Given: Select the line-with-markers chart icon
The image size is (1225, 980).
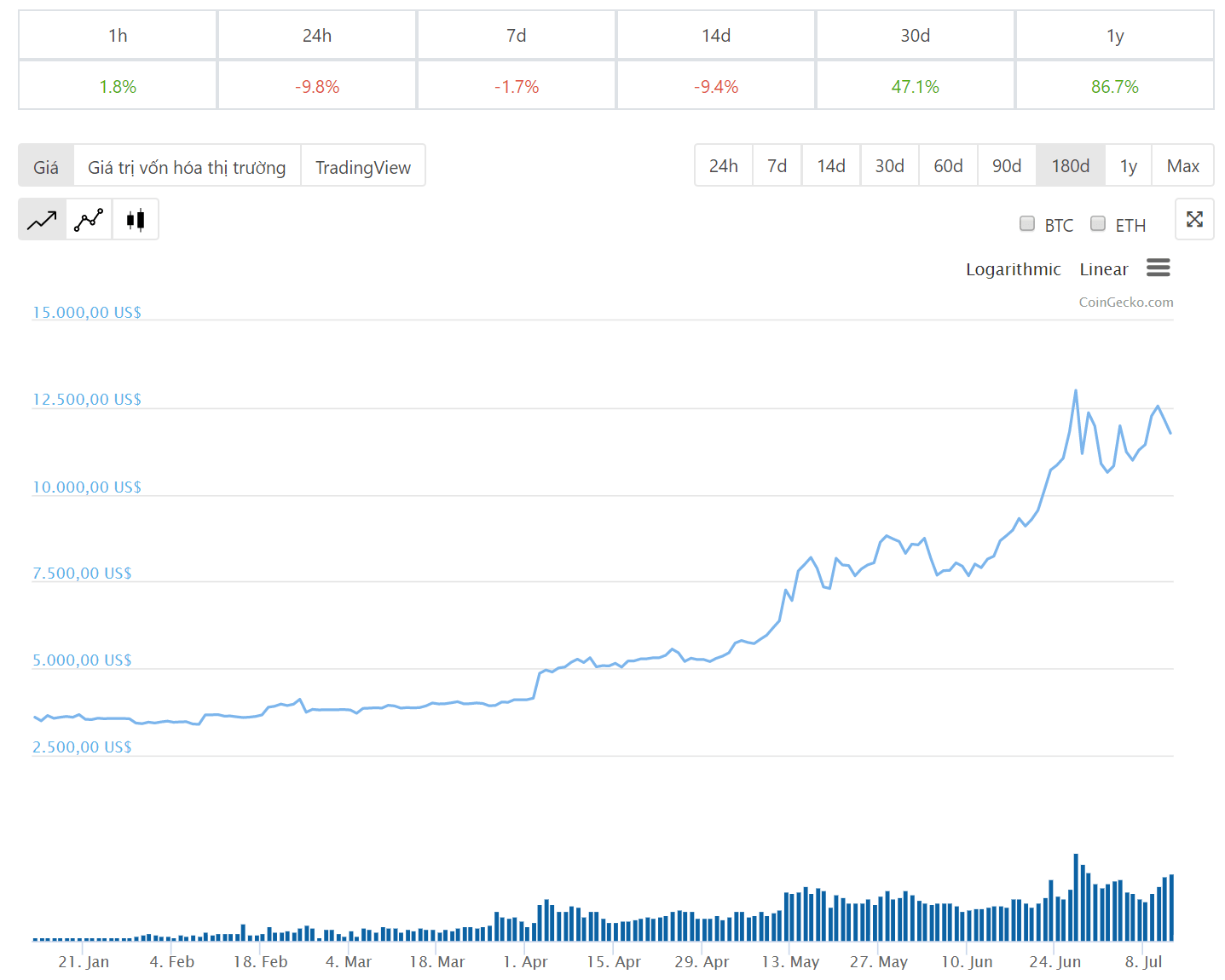Looking at the screenshot, I should [x=89, y=220].
